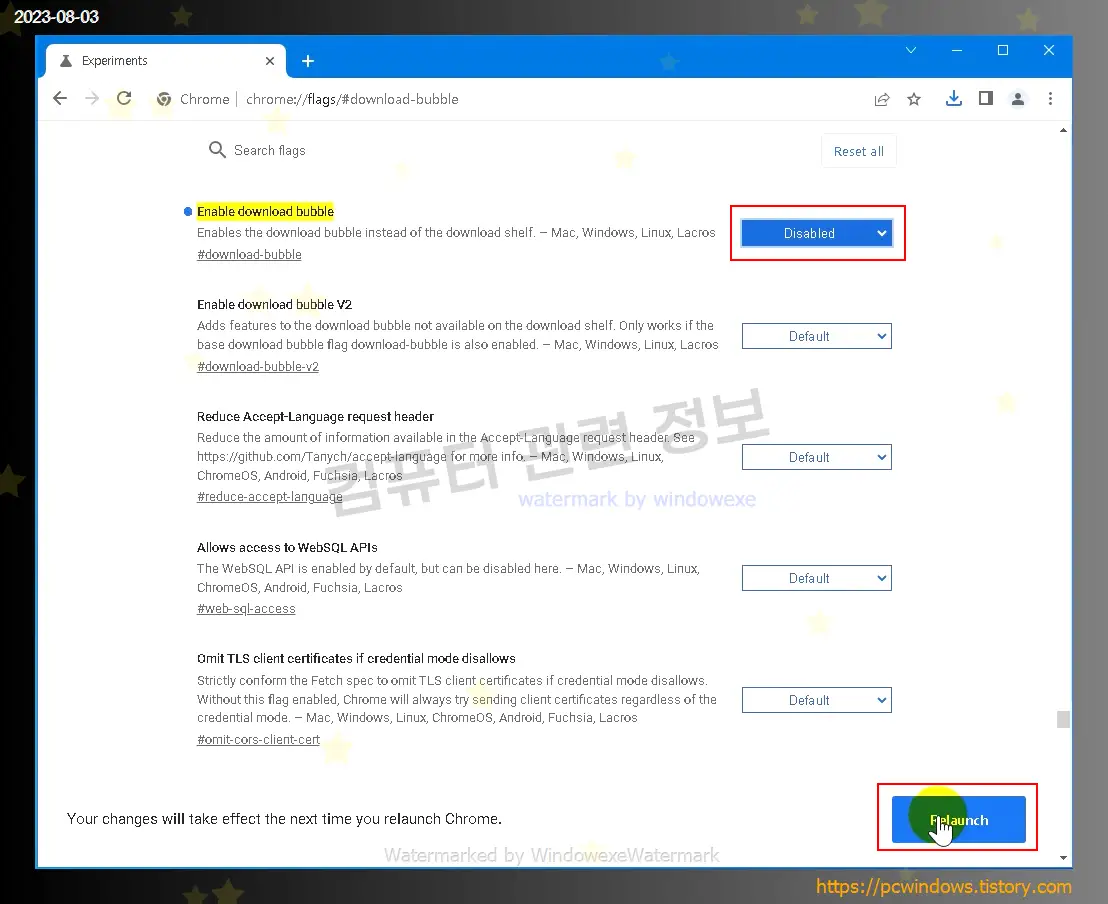Viewport: 1108px width, 904px height.
Task: Click the address bar URL
Action: [x=352, y=99]
